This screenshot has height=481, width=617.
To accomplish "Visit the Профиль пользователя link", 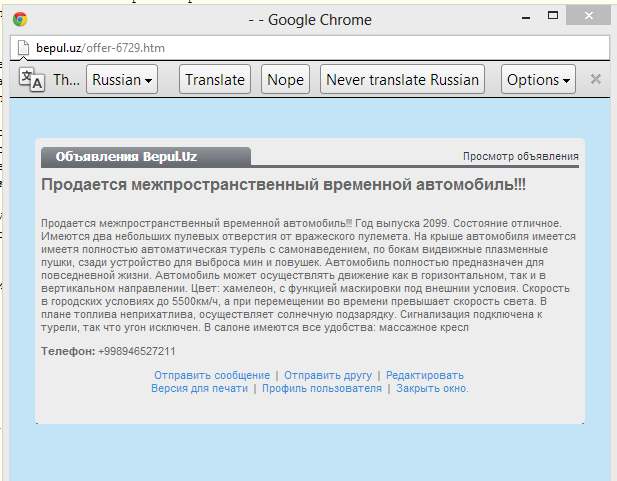I will pos(322,388).
